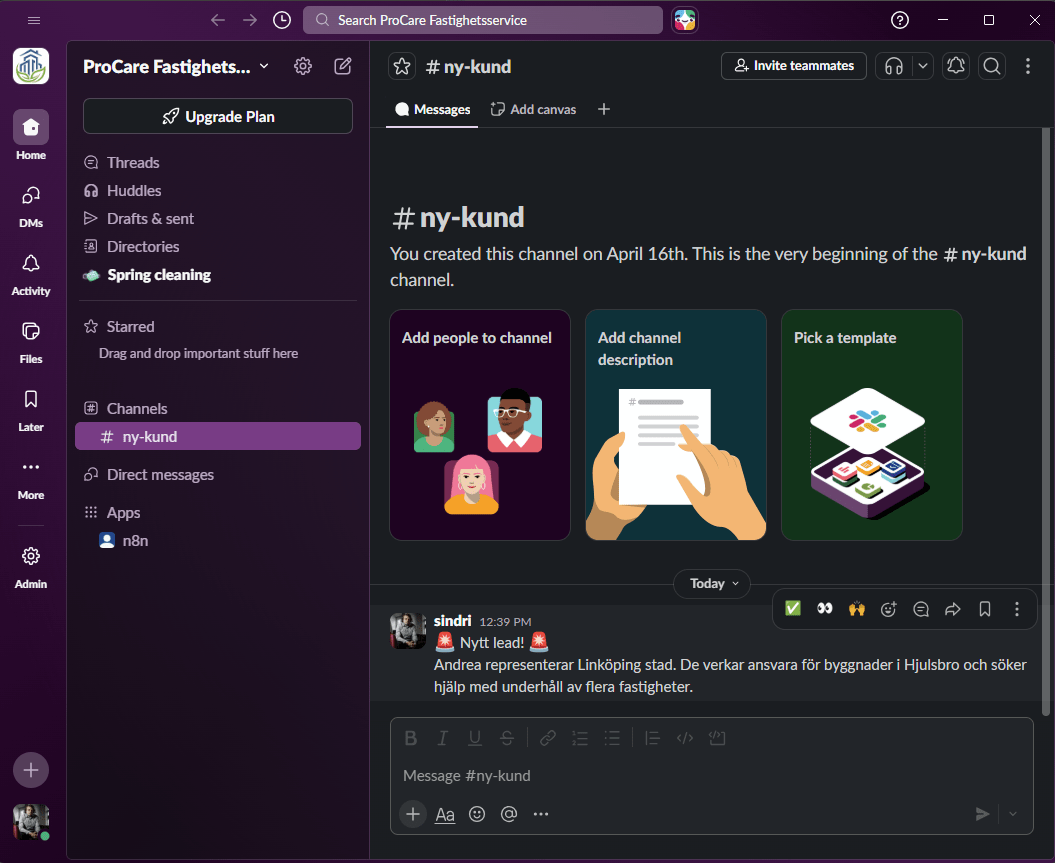Image resolution: width=1055 pixels, height=863 pixels.
Task: Open emoji picker in composer
Action: [x=477, y=814]
